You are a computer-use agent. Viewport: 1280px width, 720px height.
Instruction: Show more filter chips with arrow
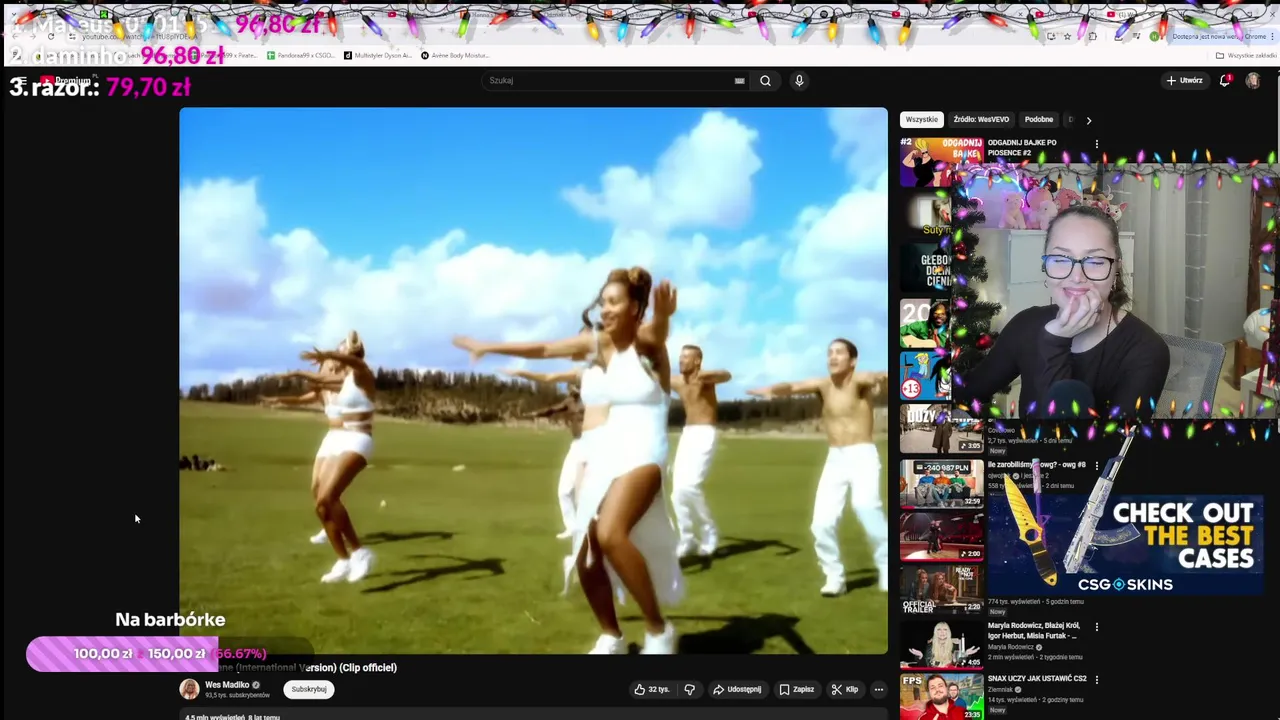tap(1089, 120)
